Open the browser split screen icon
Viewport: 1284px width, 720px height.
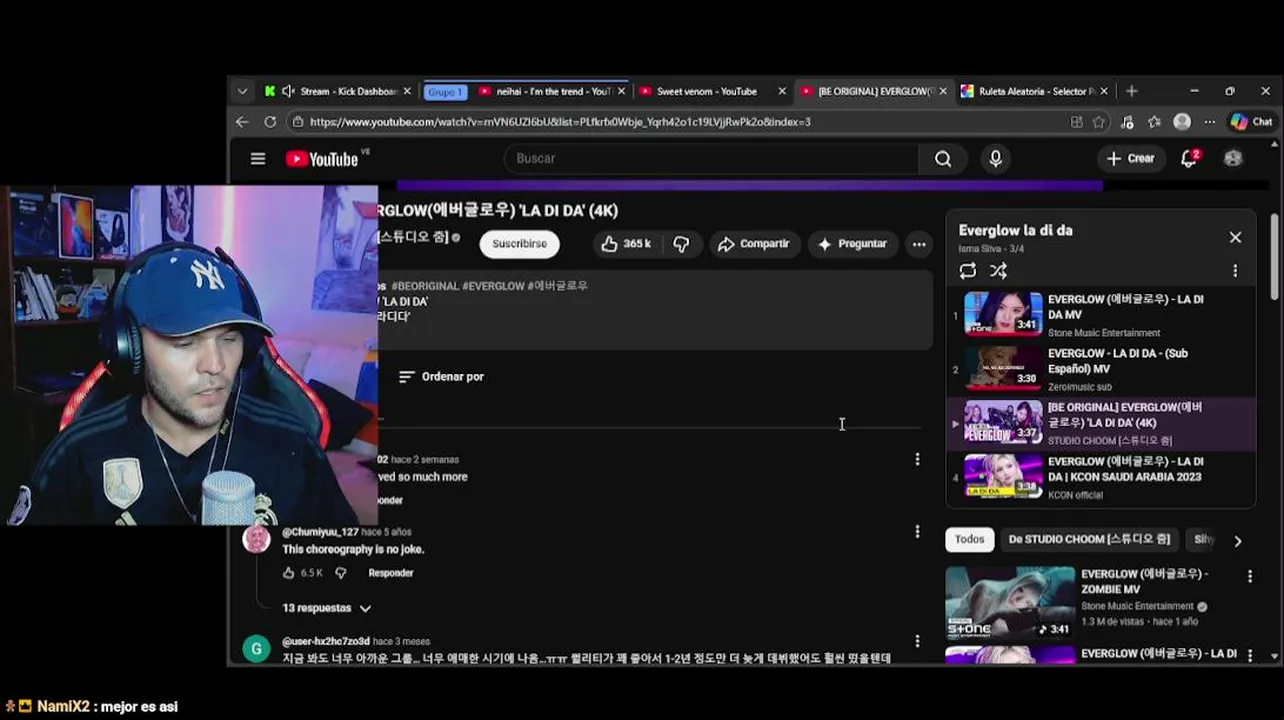point(1076,122)
